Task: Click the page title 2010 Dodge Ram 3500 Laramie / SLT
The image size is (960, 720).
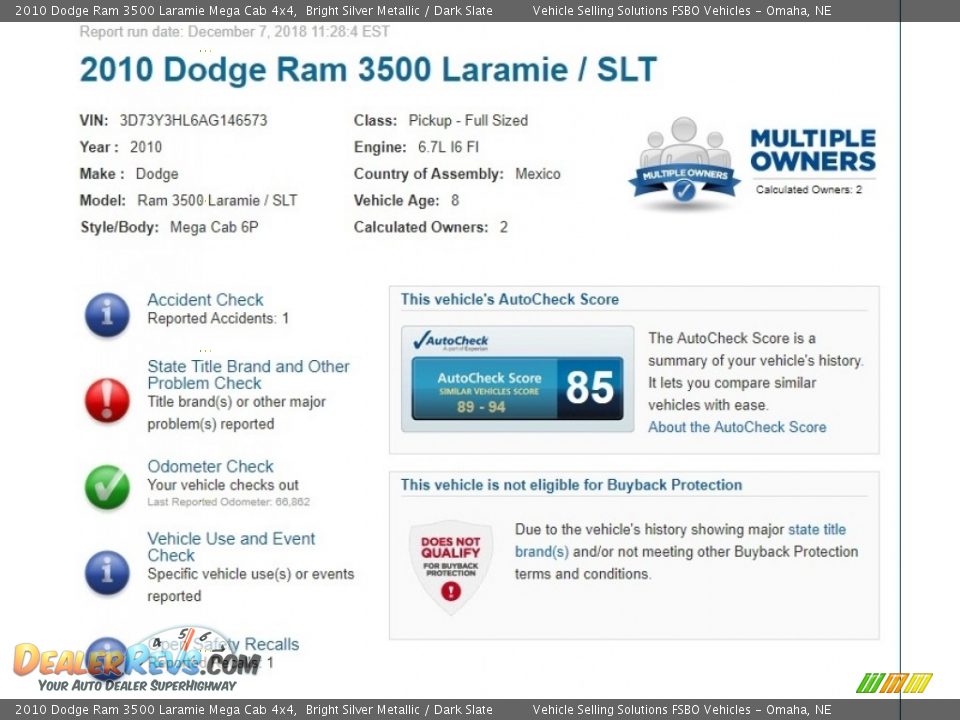Action: click(368, 69)
